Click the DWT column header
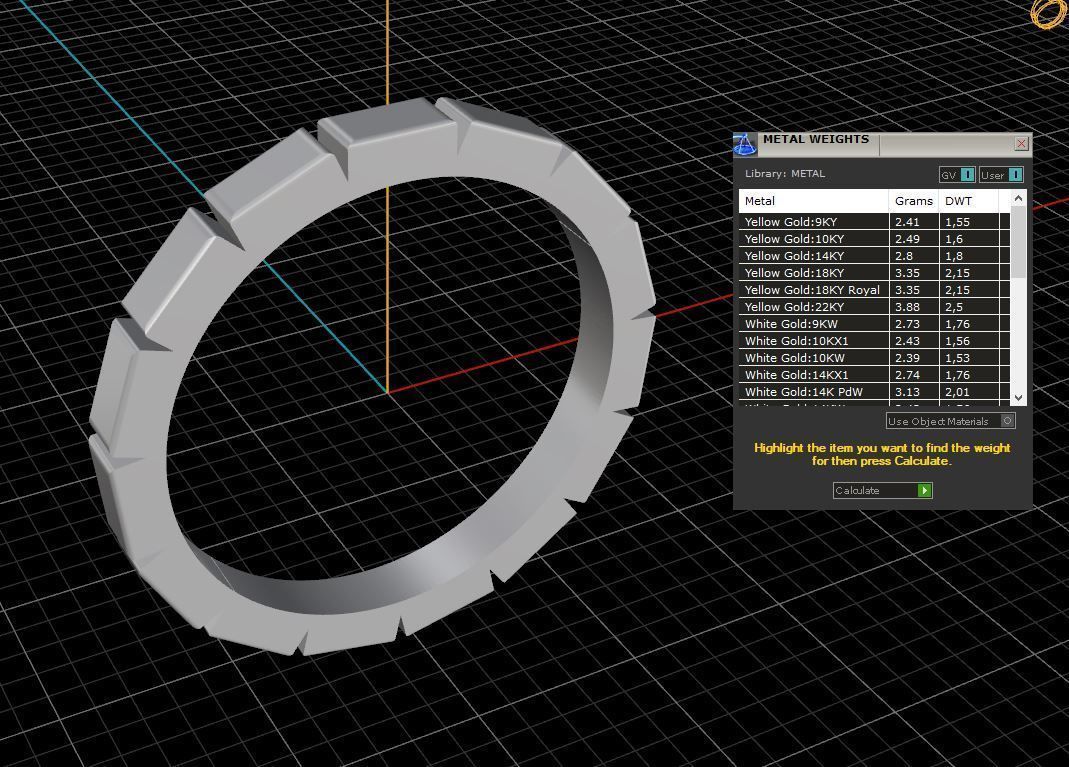Screen dimensions: 1069x767 [968, 201]
